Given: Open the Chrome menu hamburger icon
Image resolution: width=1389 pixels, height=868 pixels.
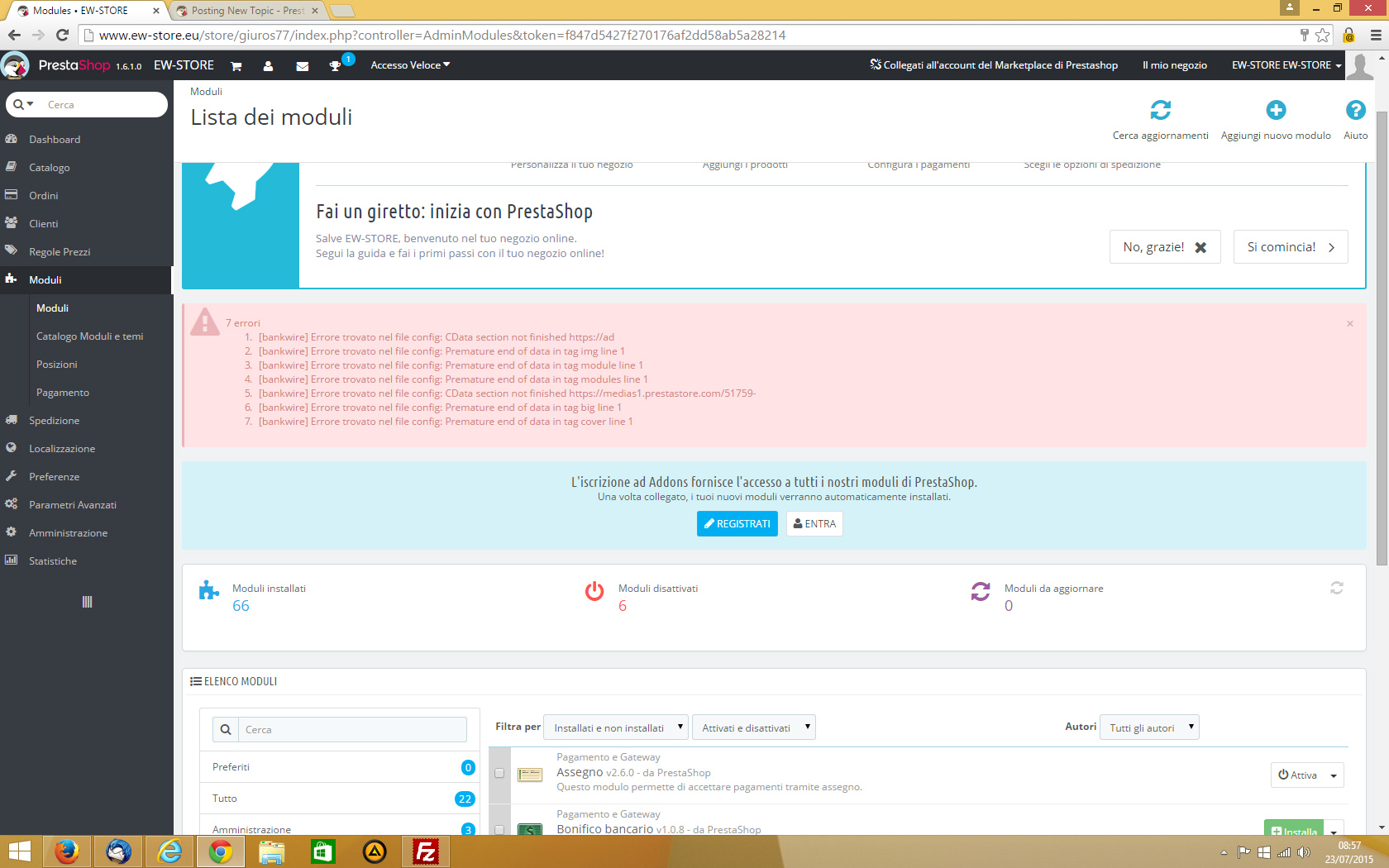Looking at the screenshot, I should (1376, 35).
